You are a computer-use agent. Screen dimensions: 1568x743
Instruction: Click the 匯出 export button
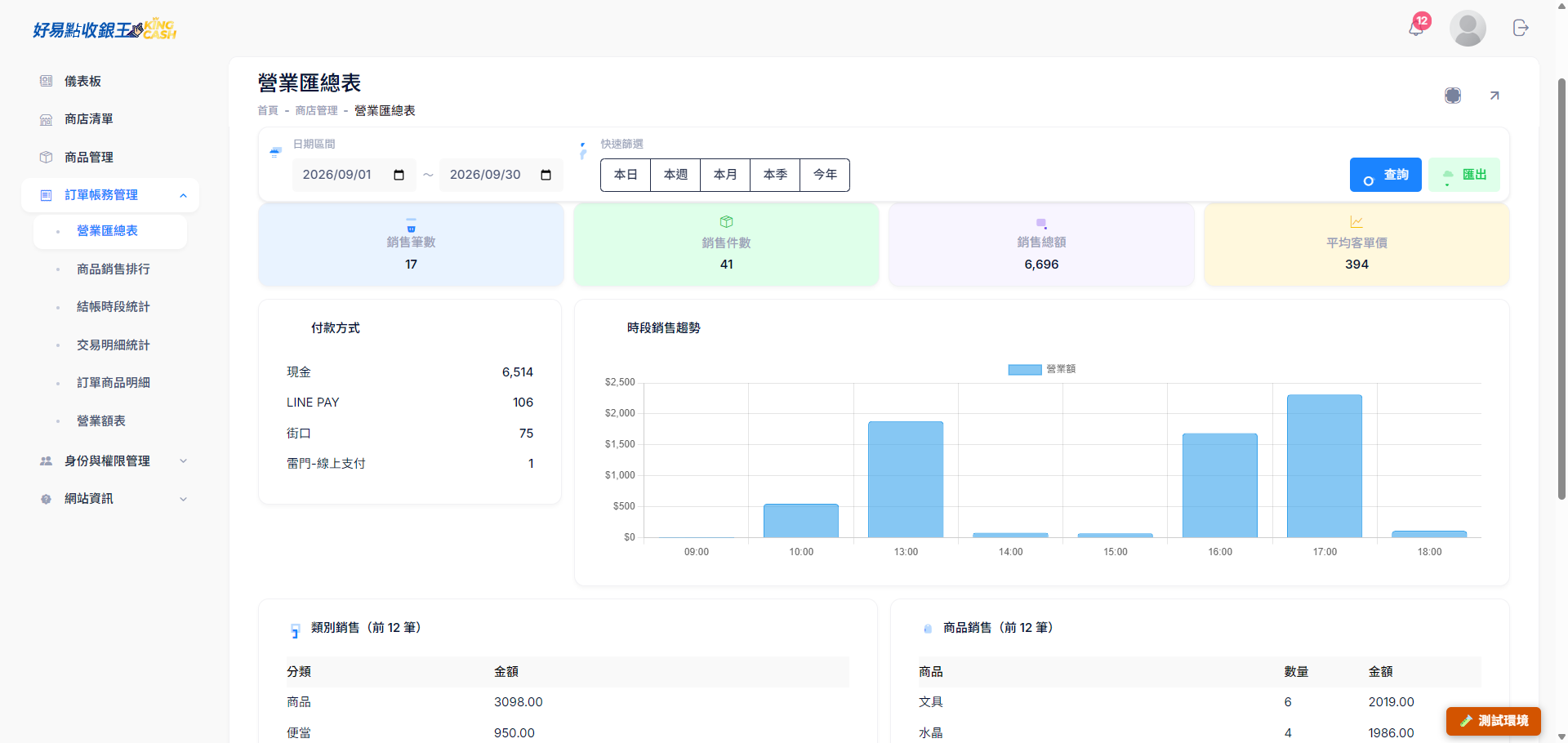(1463, 175)
